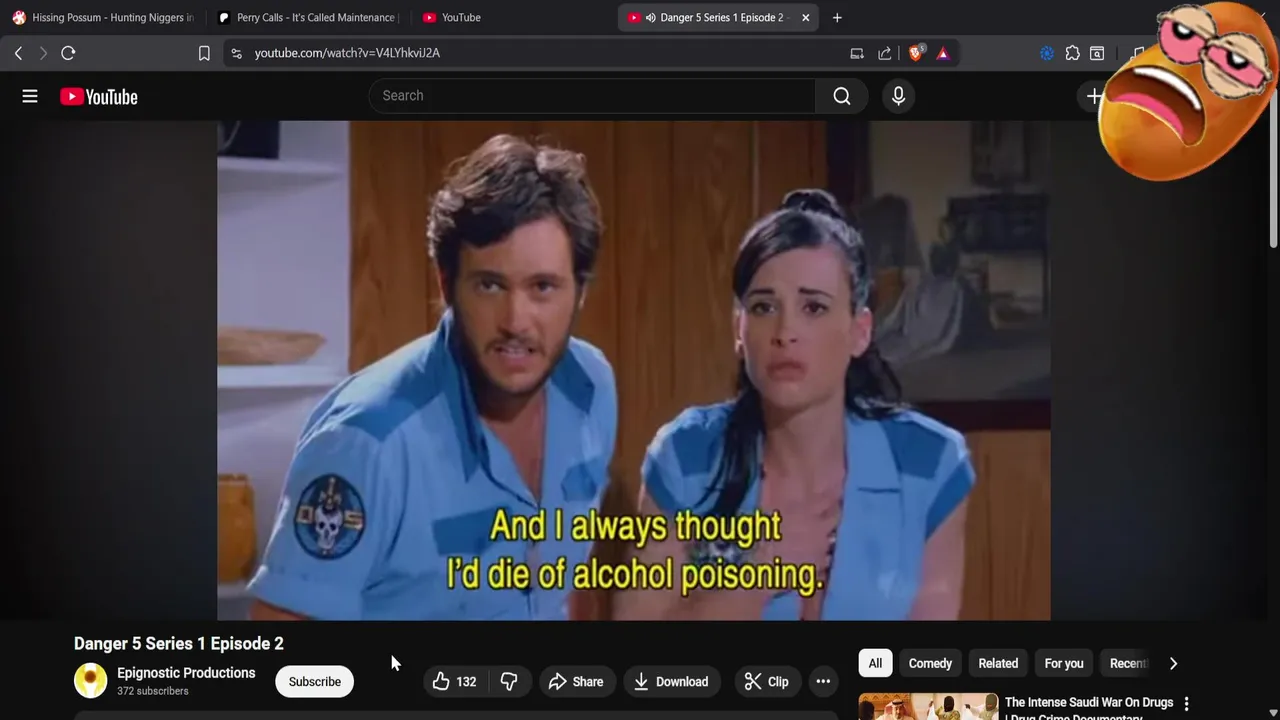
Task: Download the video
Action: click(x=671, y=681)
